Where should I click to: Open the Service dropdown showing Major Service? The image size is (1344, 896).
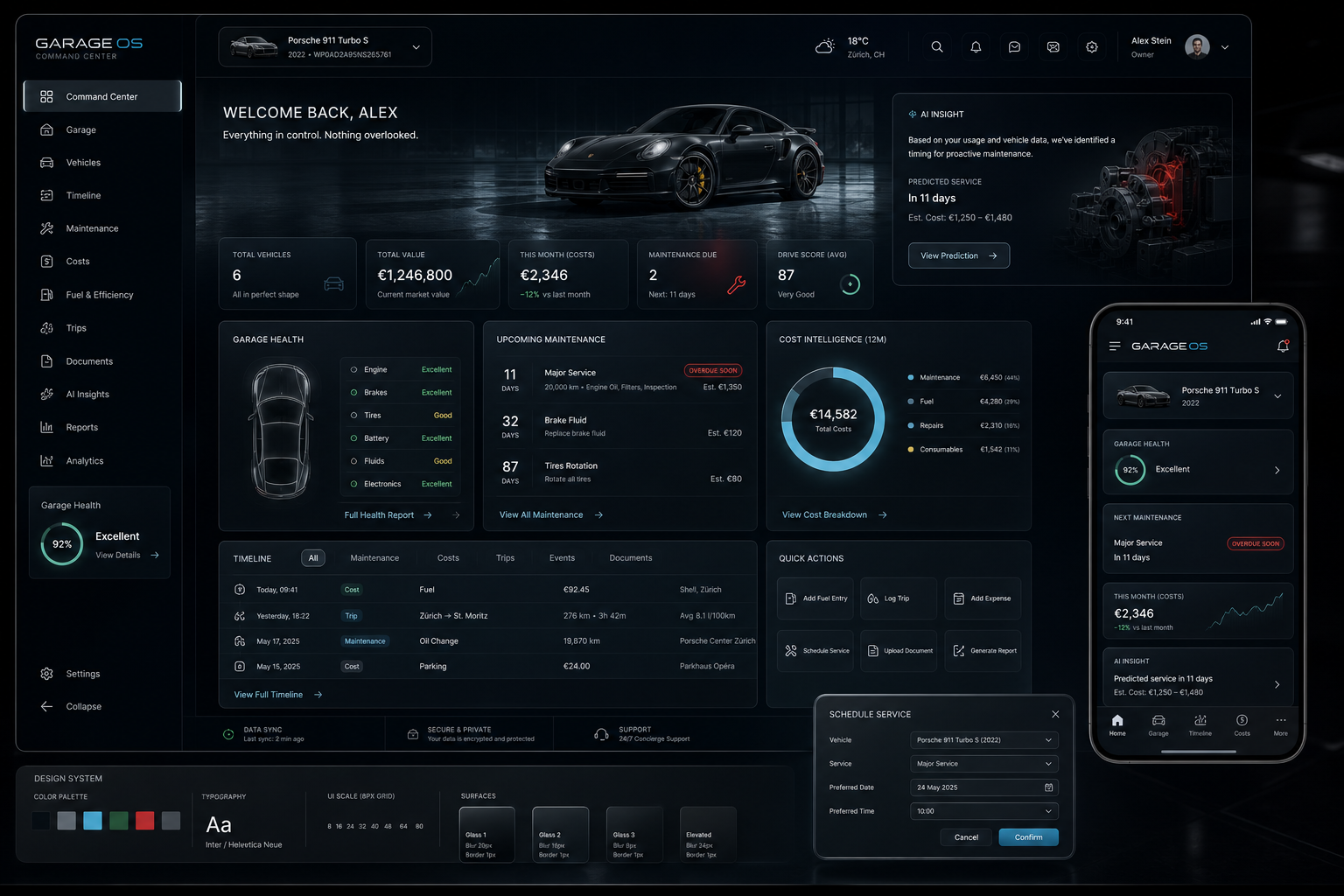(x=984, y=764)
